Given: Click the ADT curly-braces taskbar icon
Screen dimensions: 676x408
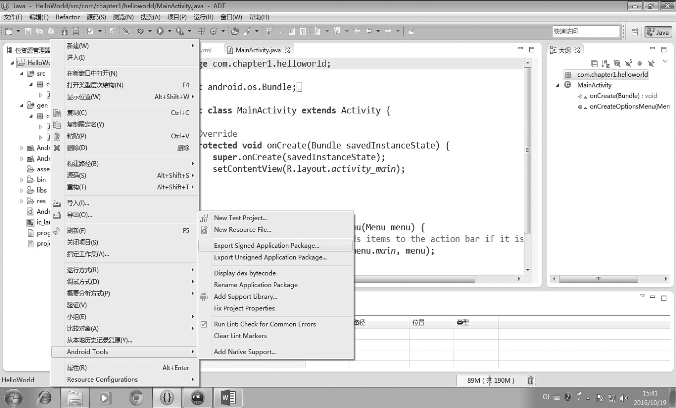Looking at the screenshot, I should point(167,397).
